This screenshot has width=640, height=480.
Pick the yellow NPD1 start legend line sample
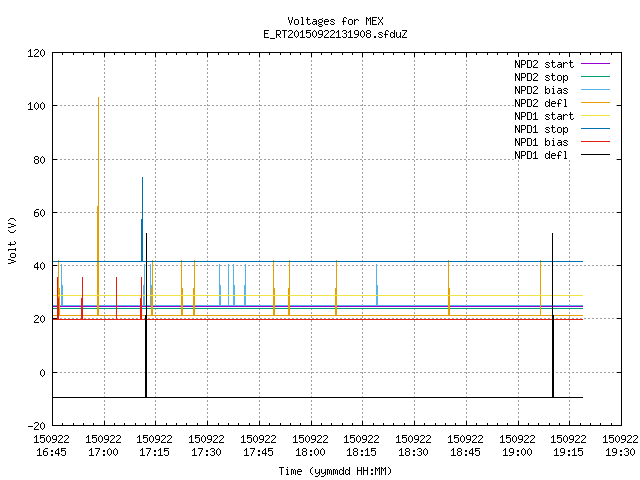595,116
